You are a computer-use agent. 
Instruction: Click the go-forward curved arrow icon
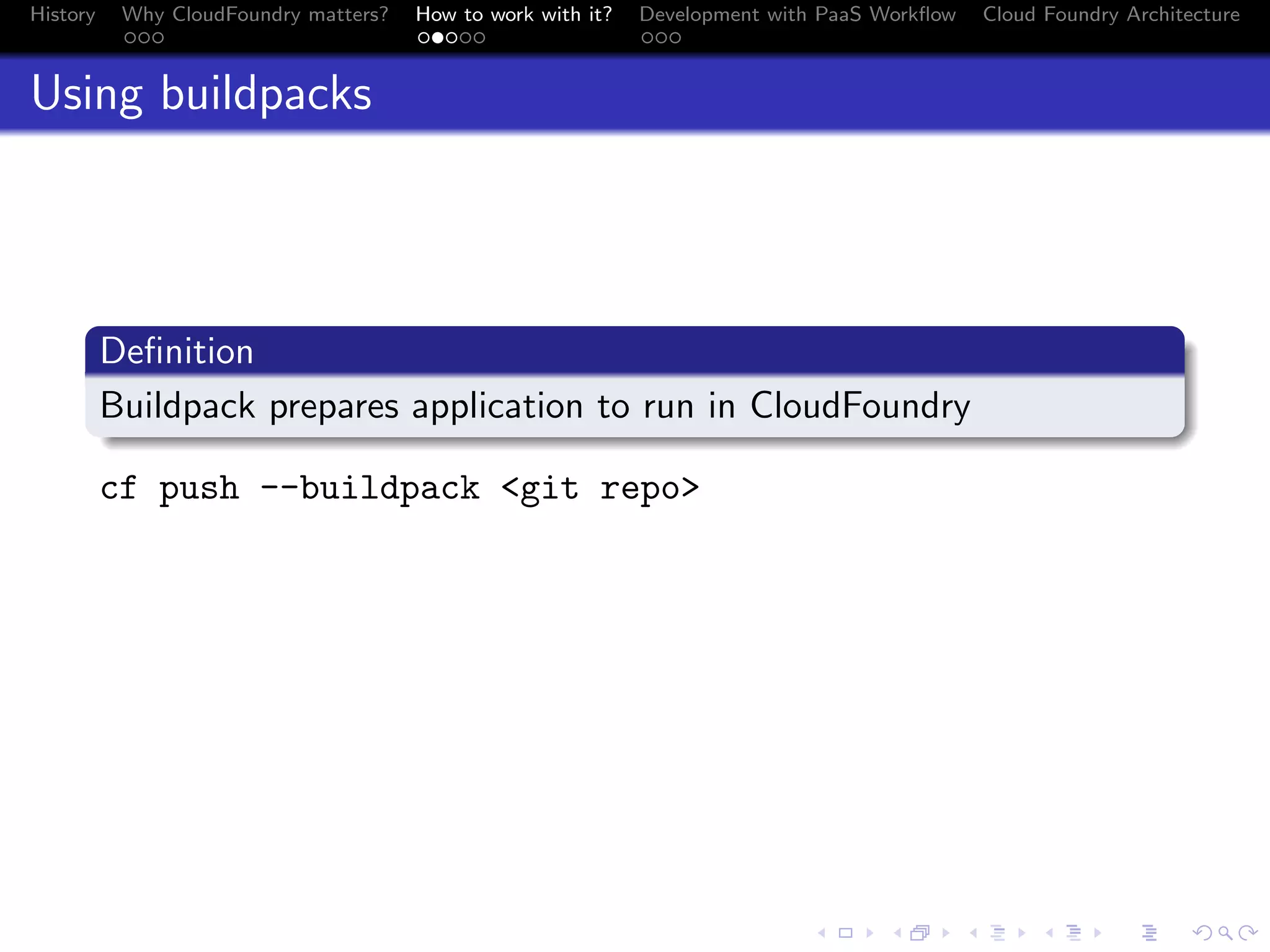coord(1248,933)
